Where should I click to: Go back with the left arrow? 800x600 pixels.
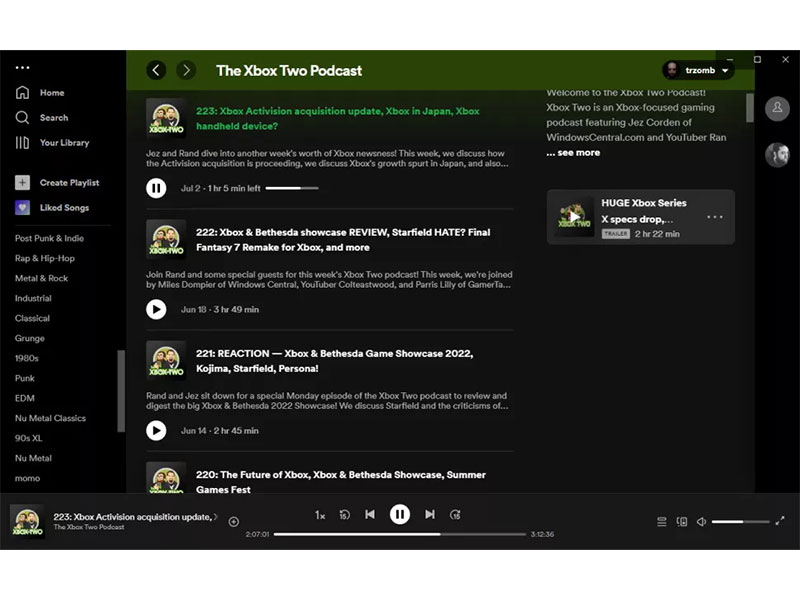(x=156, y=70)
